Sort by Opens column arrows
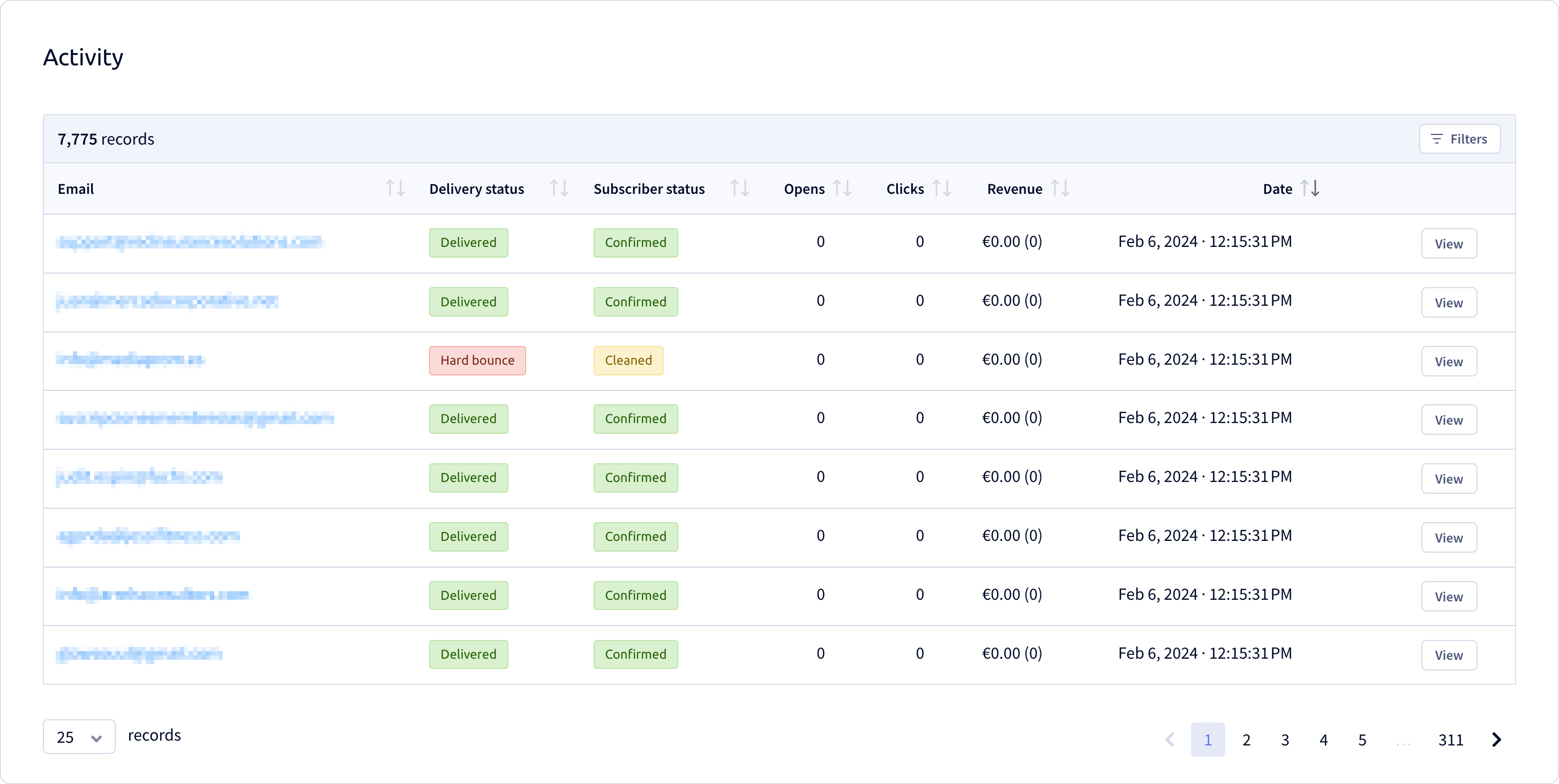1559x784 pixels. tap(842, 189)
